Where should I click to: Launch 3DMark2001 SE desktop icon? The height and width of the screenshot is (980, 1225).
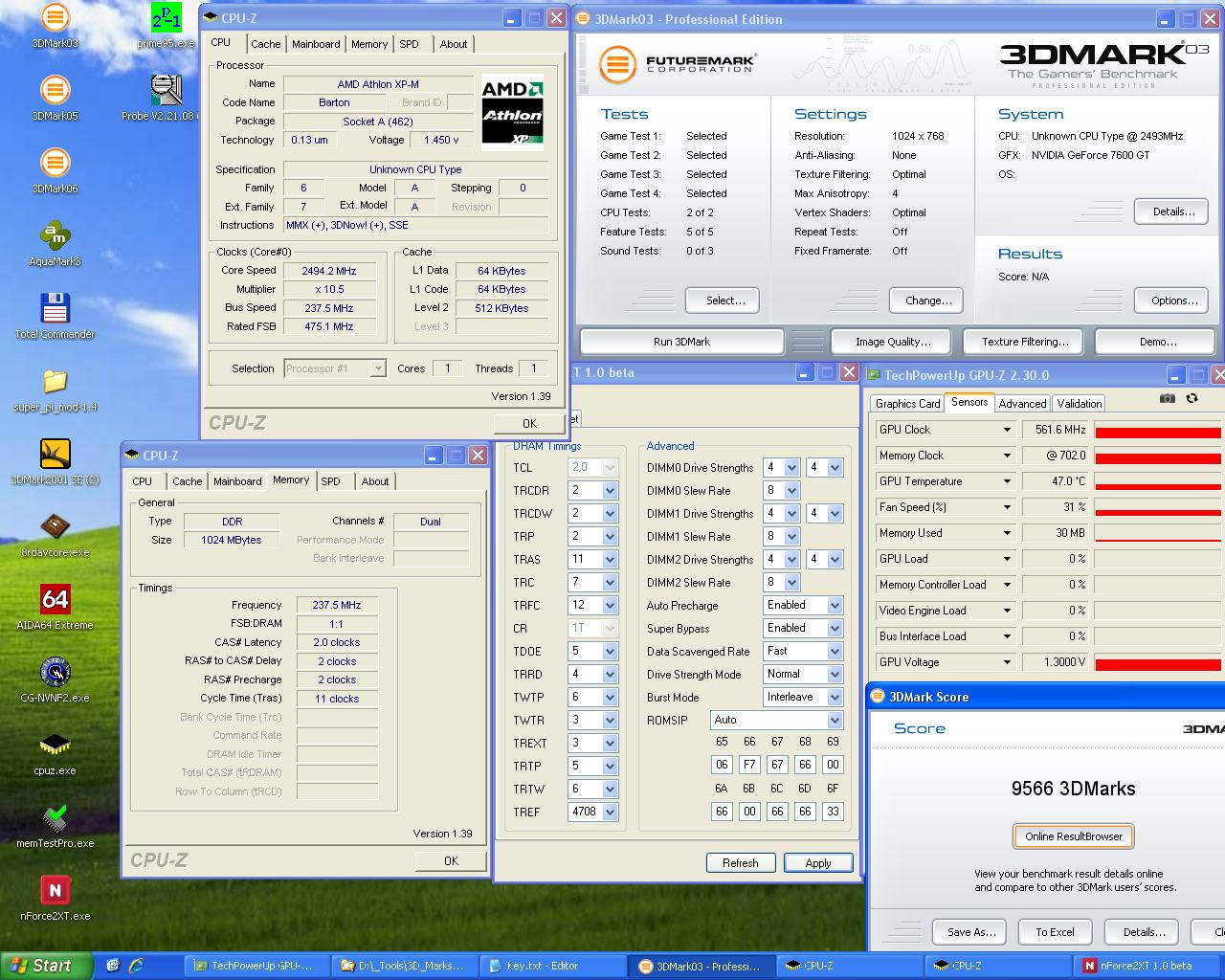[x=55, y=462]
